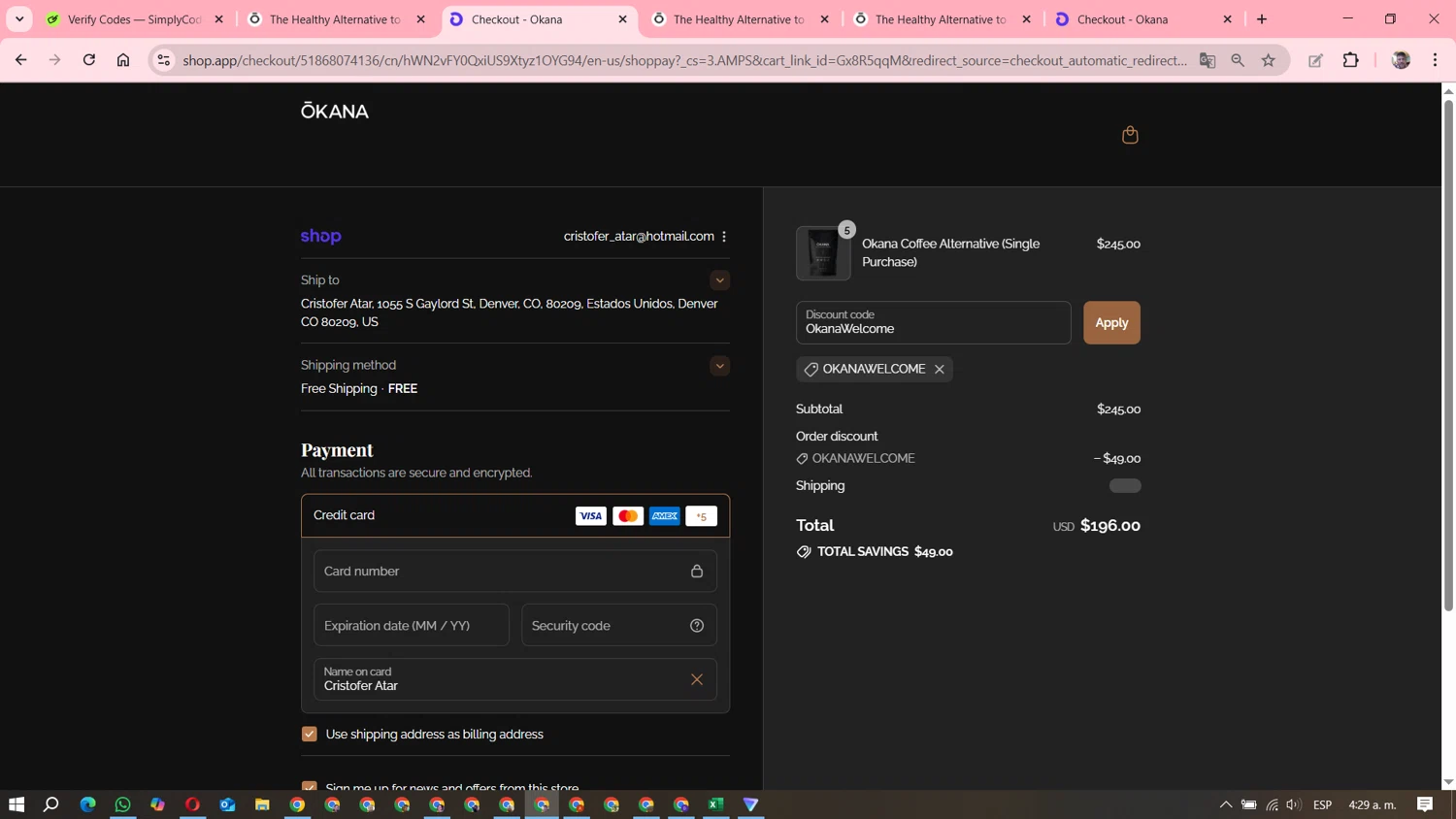Bookmark this page with star icon

1269,60
